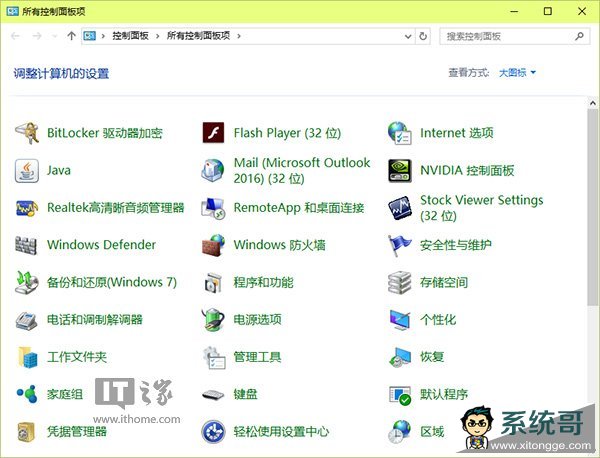Open the Java coffee cup icon

tap(27, 170)
